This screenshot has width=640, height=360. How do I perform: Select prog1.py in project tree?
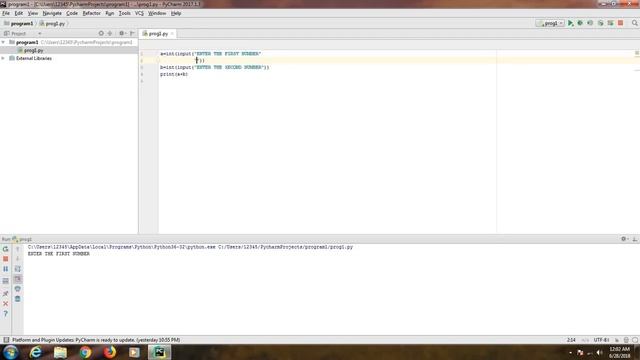33,51
